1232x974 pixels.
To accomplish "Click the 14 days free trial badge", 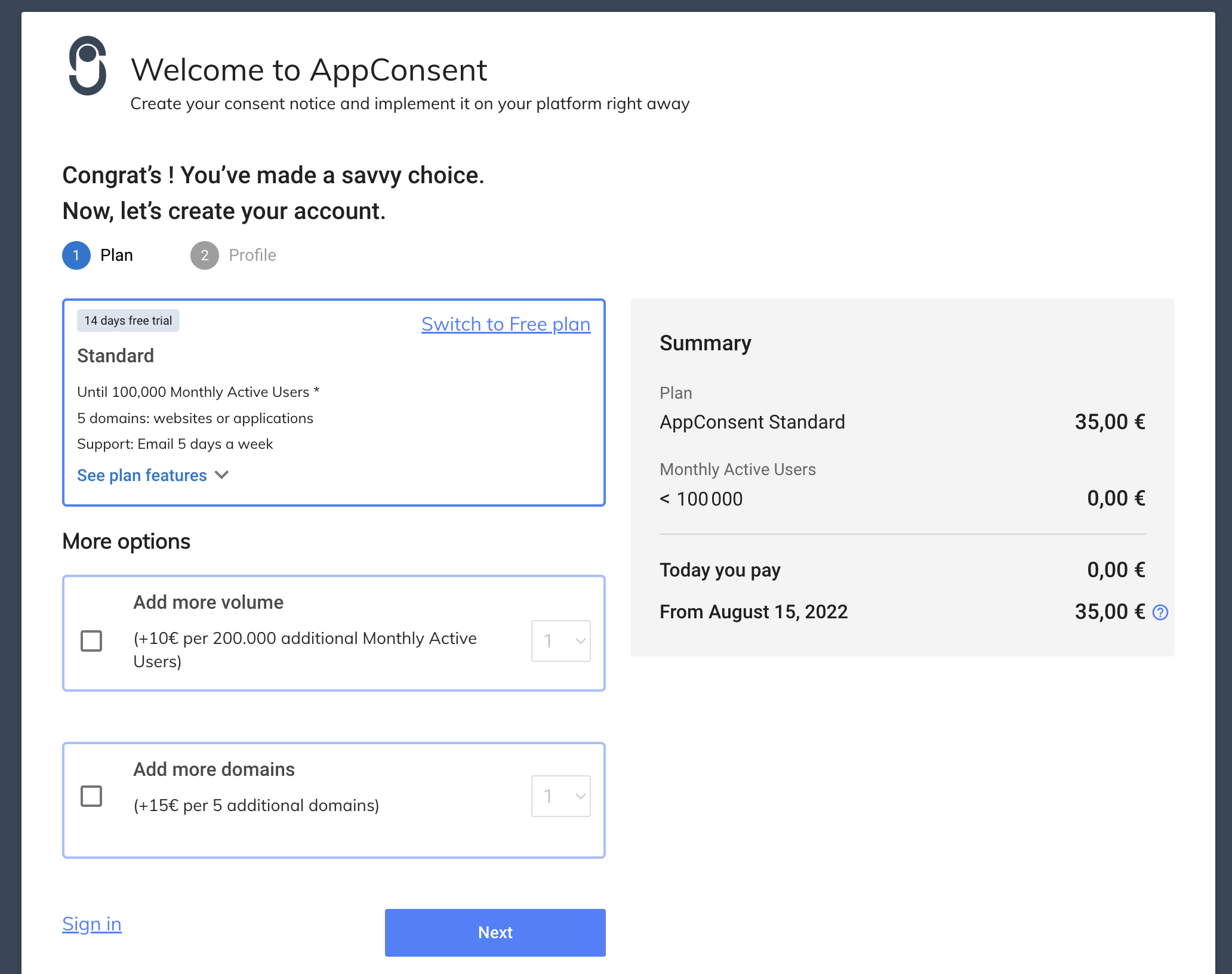I will tap(128, 320).
